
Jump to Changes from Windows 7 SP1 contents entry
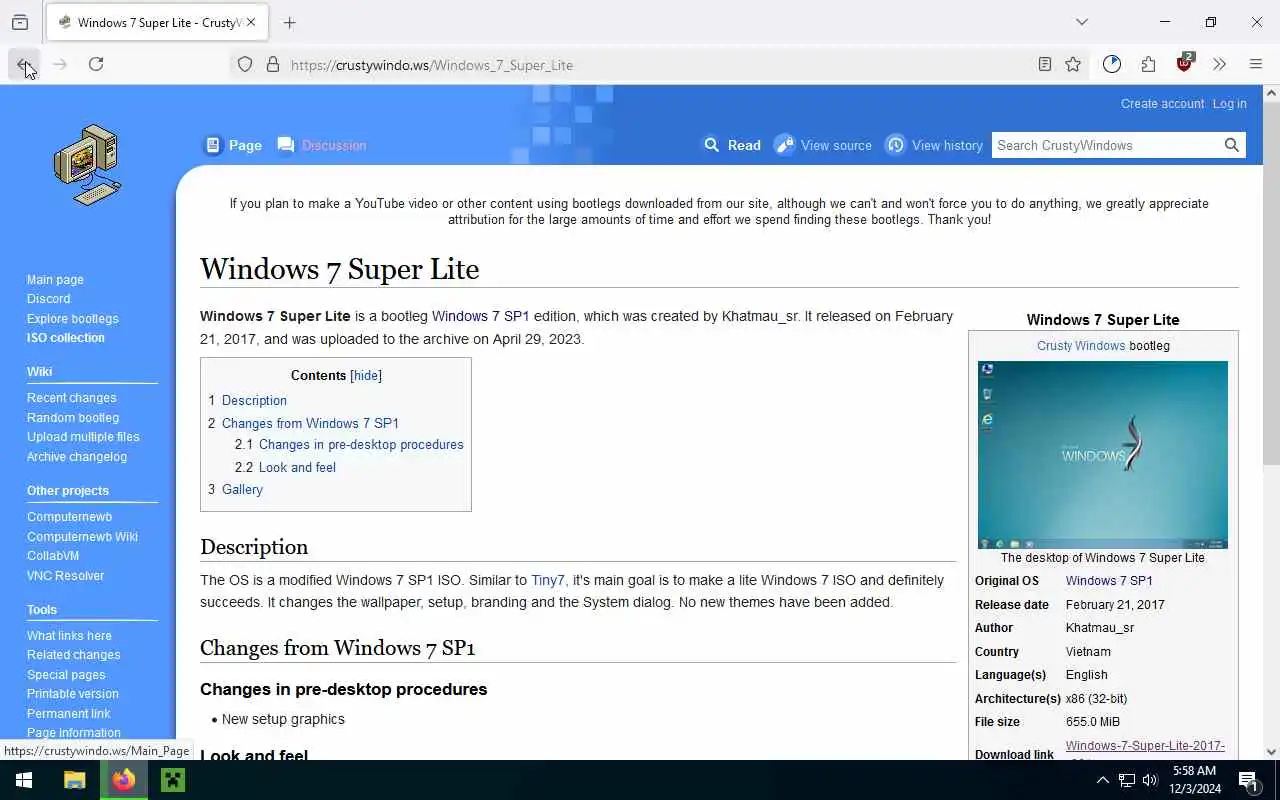pos(310,423)
